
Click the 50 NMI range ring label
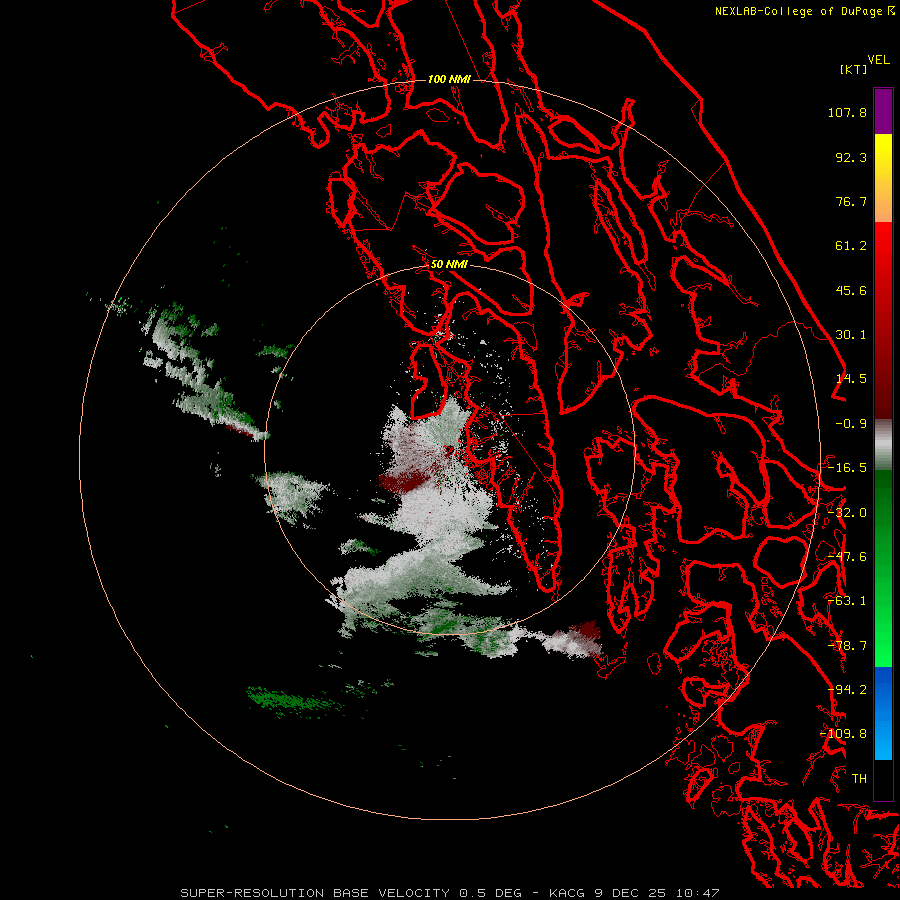click(x=449, y=265)
